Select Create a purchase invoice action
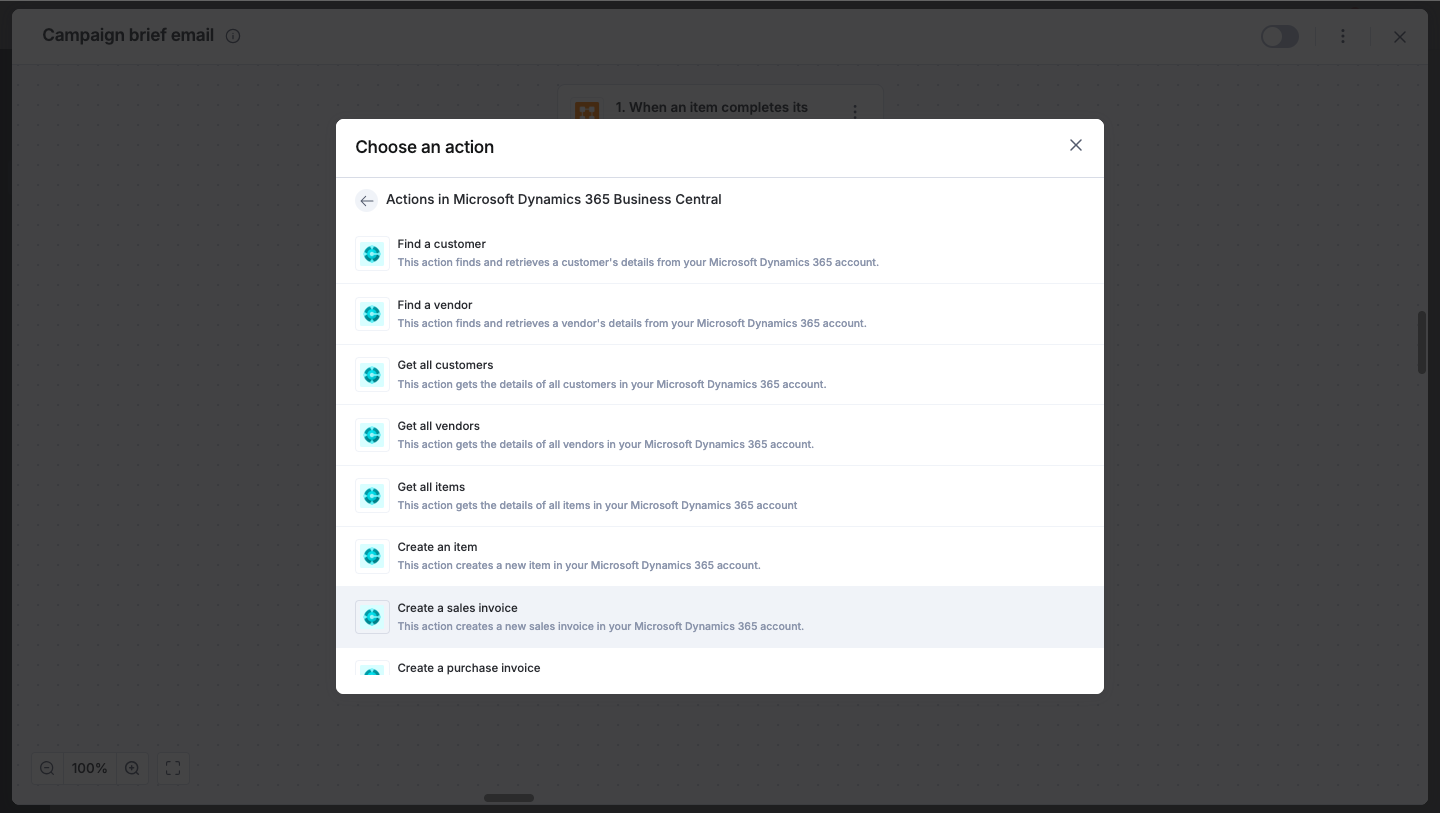Image resolution: width=1440 pixels, height=813 pixels. [x=720, y=670]
